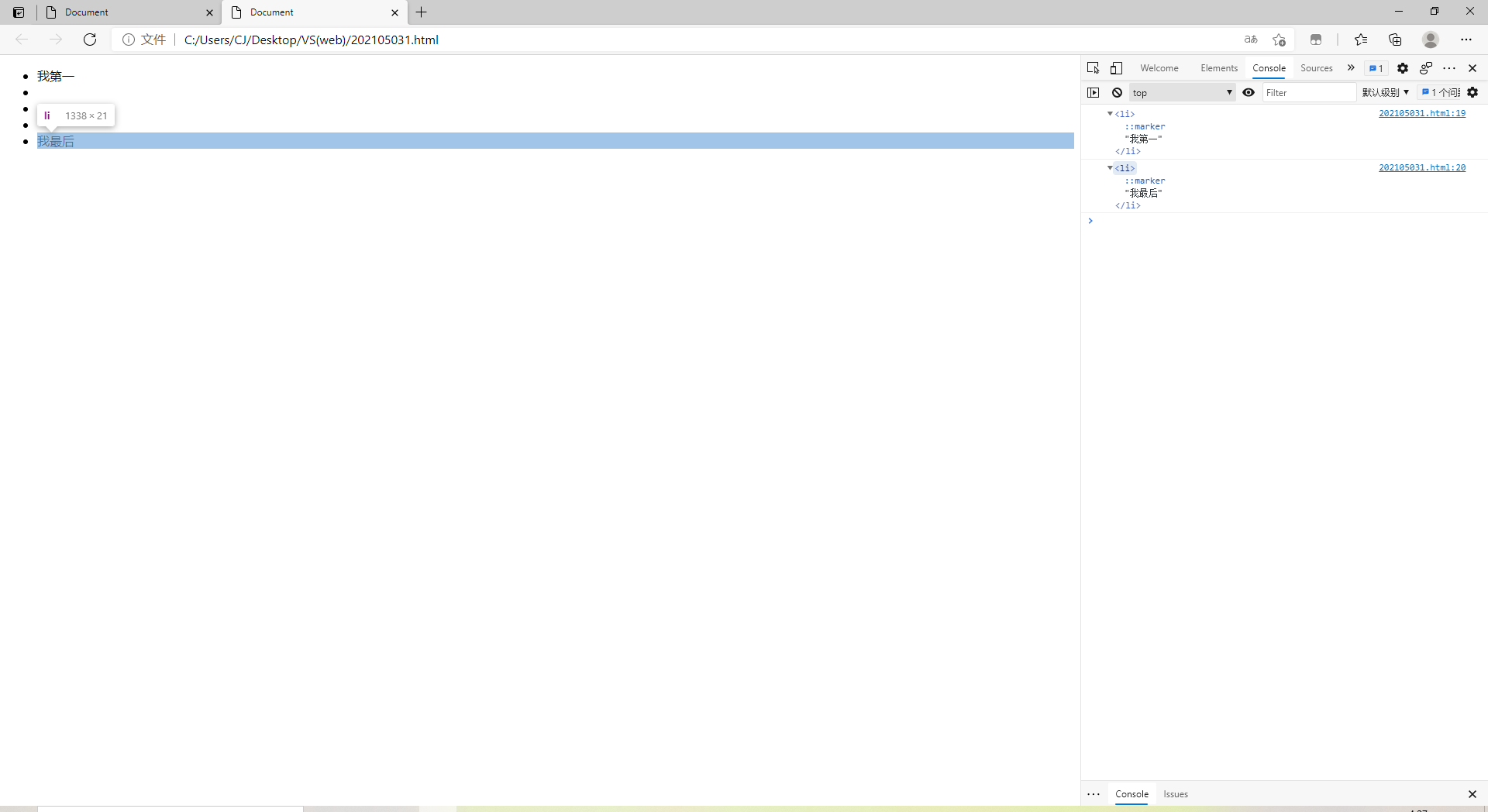
Task: Toggle device emulation mode
Action: 1116,68
